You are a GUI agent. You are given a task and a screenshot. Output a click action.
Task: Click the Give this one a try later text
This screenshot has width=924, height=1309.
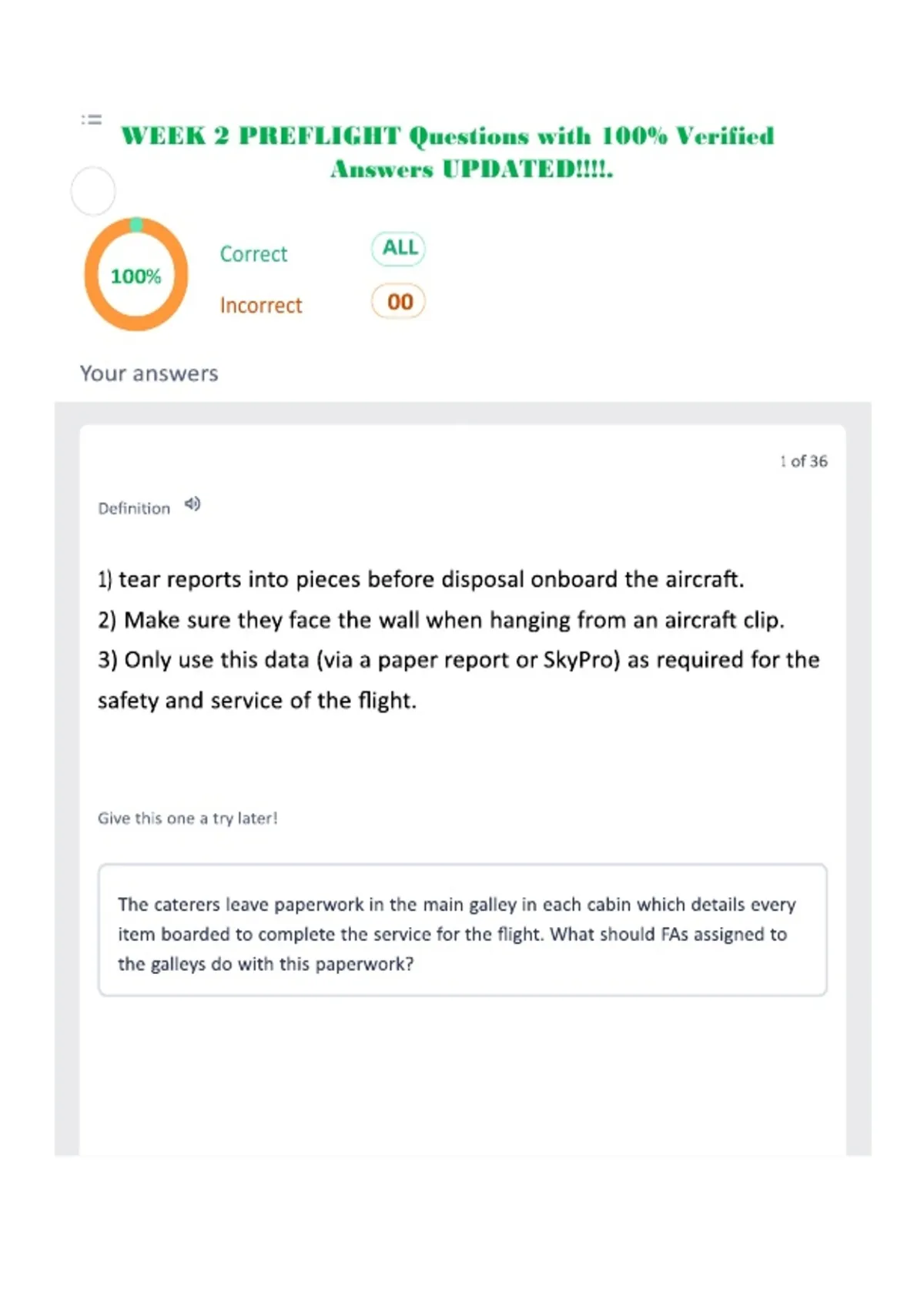(x=188, y=819)
